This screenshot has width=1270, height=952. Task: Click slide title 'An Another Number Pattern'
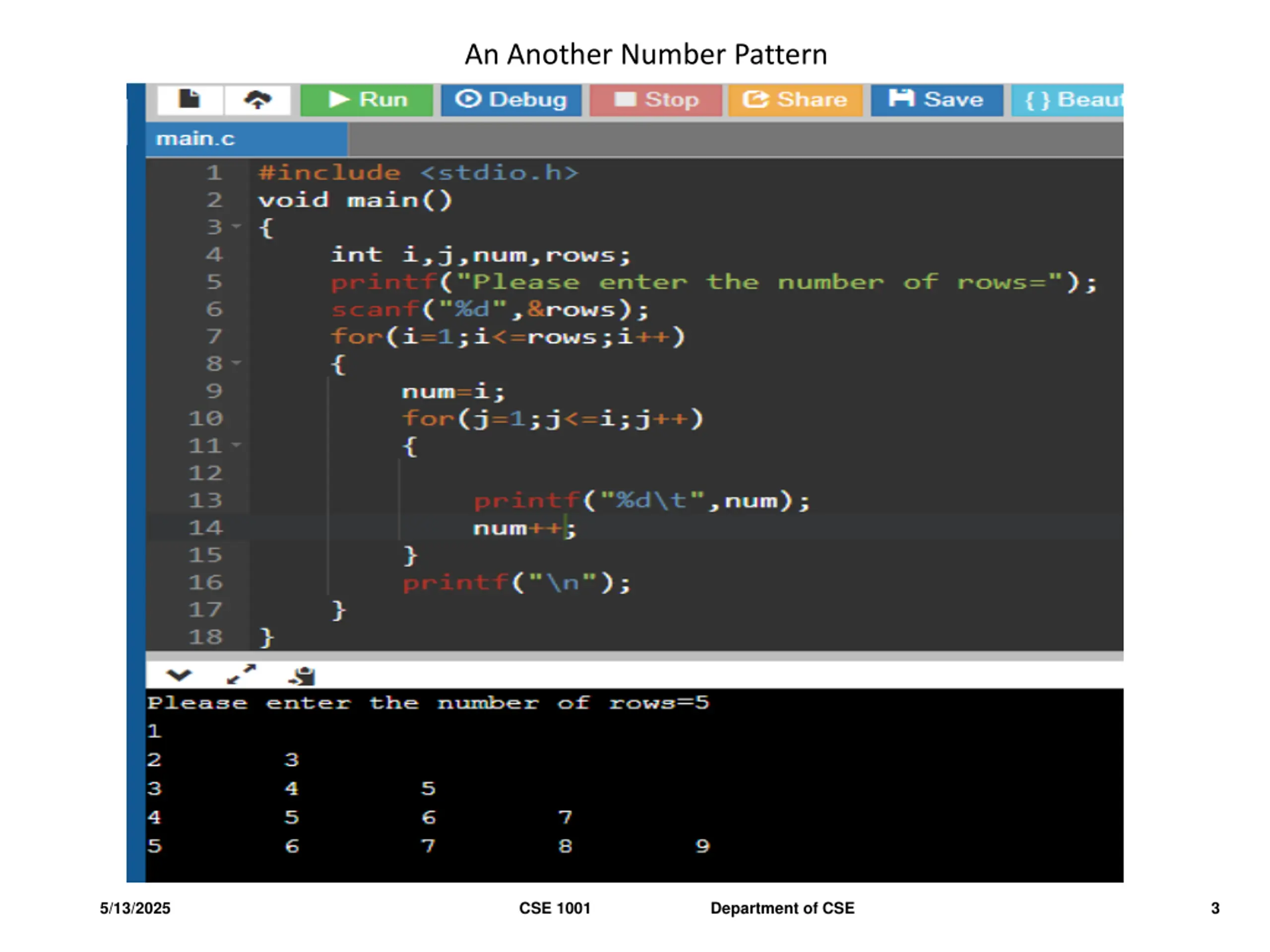[646, 55]
